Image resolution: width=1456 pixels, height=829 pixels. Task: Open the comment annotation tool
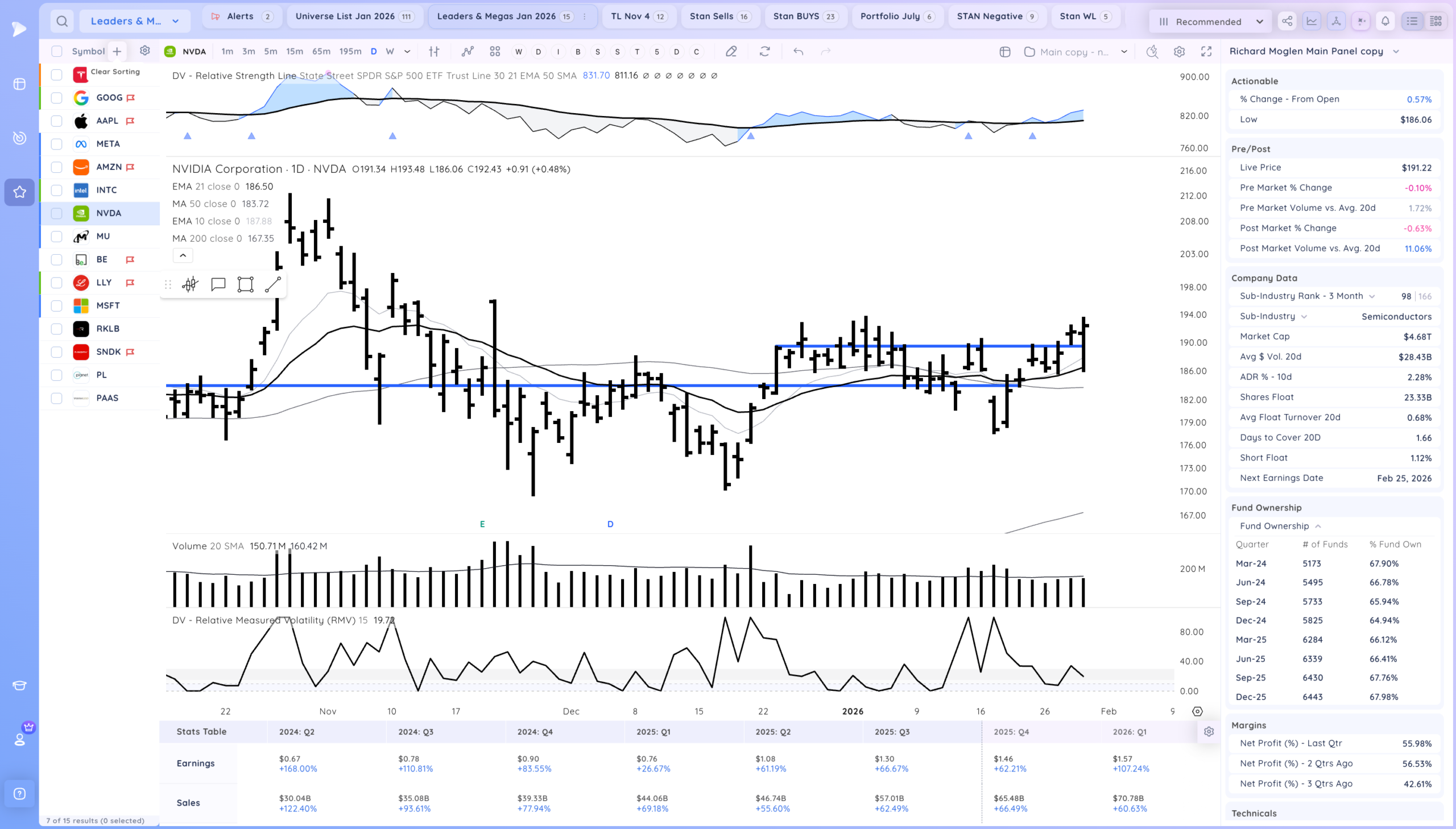[x=218, y=284]
